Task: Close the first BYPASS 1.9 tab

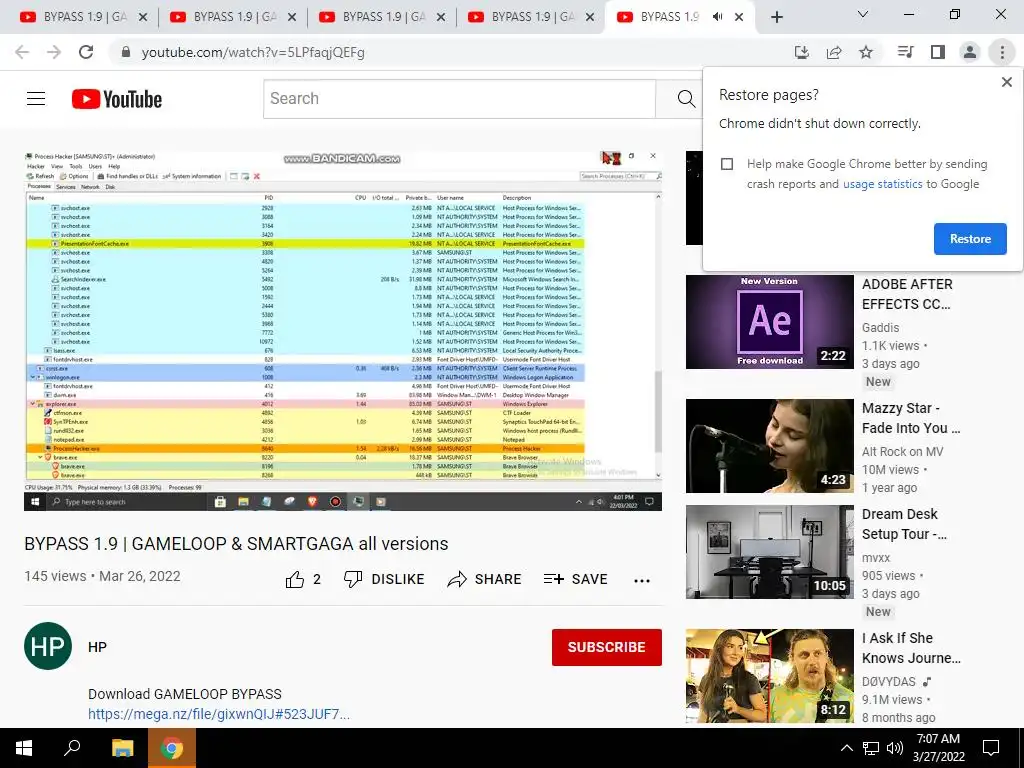Action: click(x=143, y=17)
